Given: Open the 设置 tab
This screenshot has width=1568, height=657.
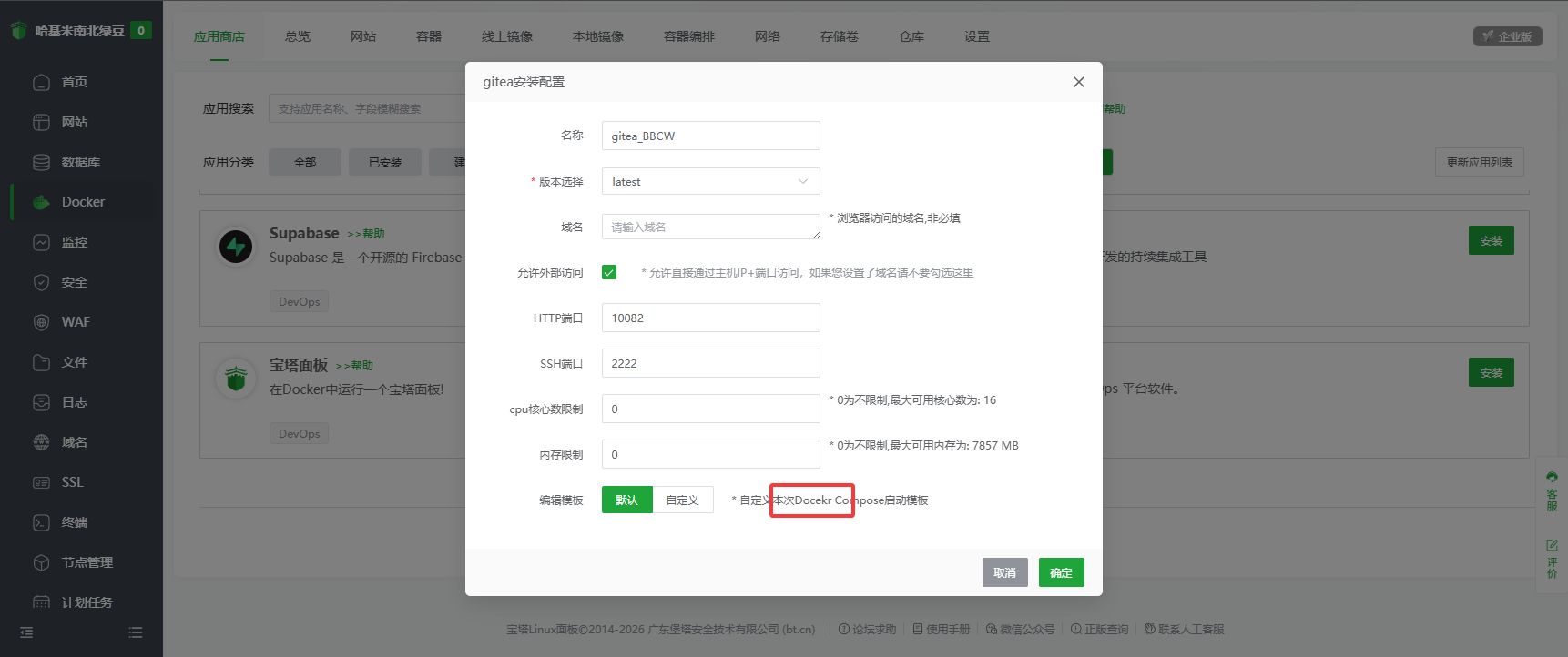Looking at the screenshot, I should pyautogui.click(x=977, y=36).
